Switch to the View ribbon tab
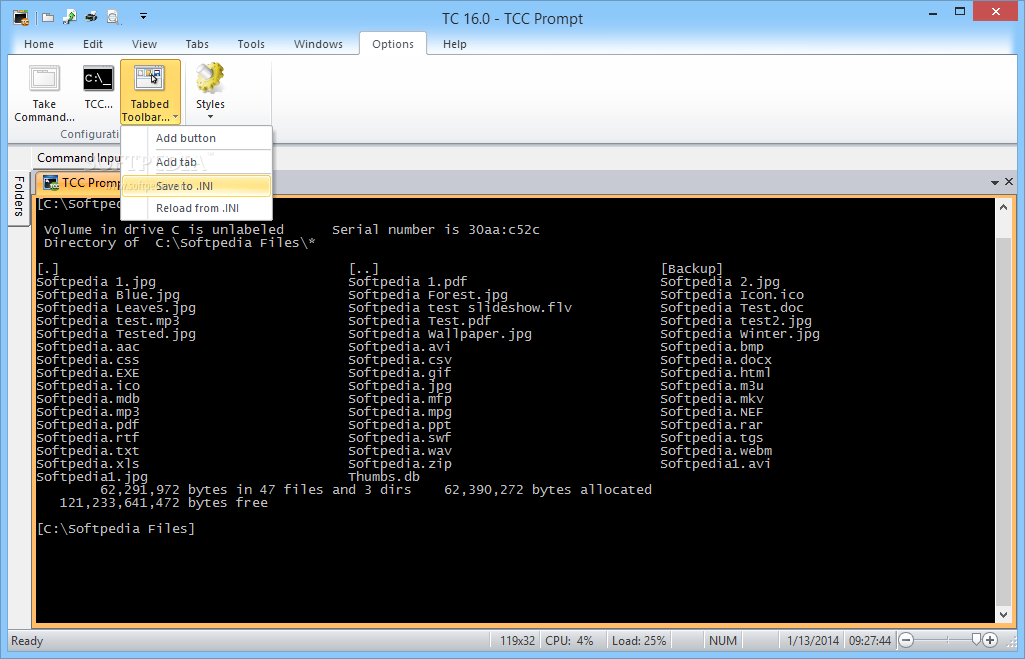The image size is (1025, 659). click(x=144, y=44)
